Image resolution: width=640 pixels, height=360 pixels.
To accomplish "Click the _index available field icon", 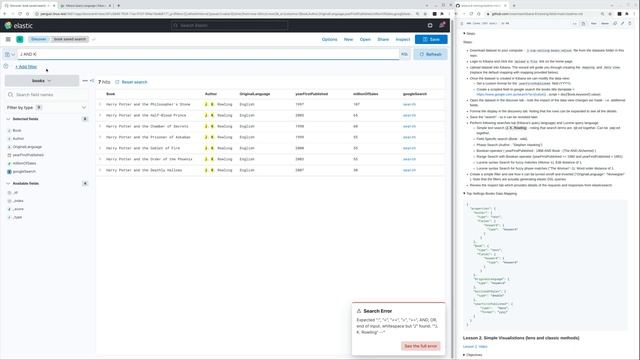I will pos(9,201).
